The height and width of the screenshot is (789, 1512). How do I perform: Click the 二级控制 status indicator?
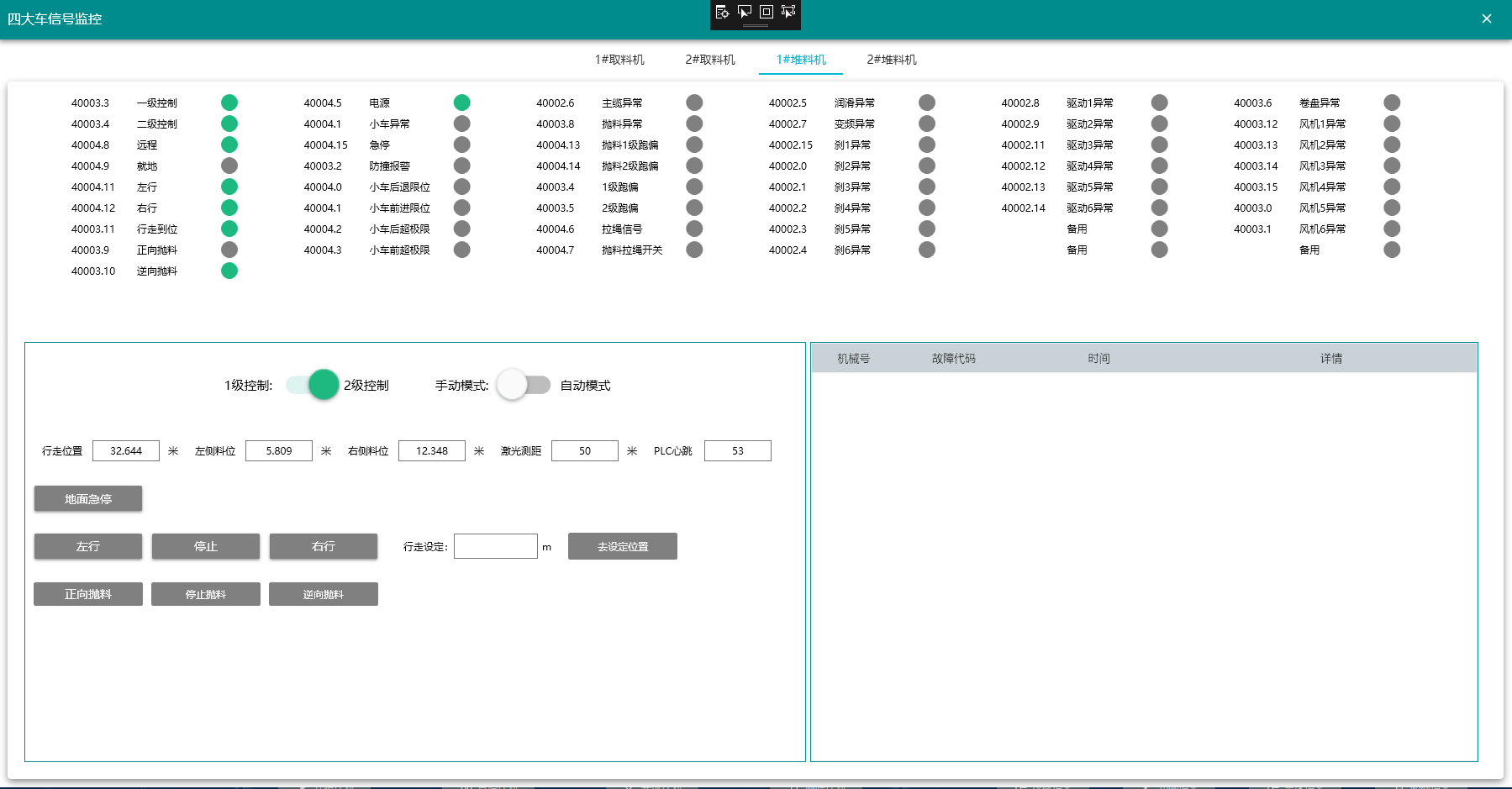click(x=229, y=124)
